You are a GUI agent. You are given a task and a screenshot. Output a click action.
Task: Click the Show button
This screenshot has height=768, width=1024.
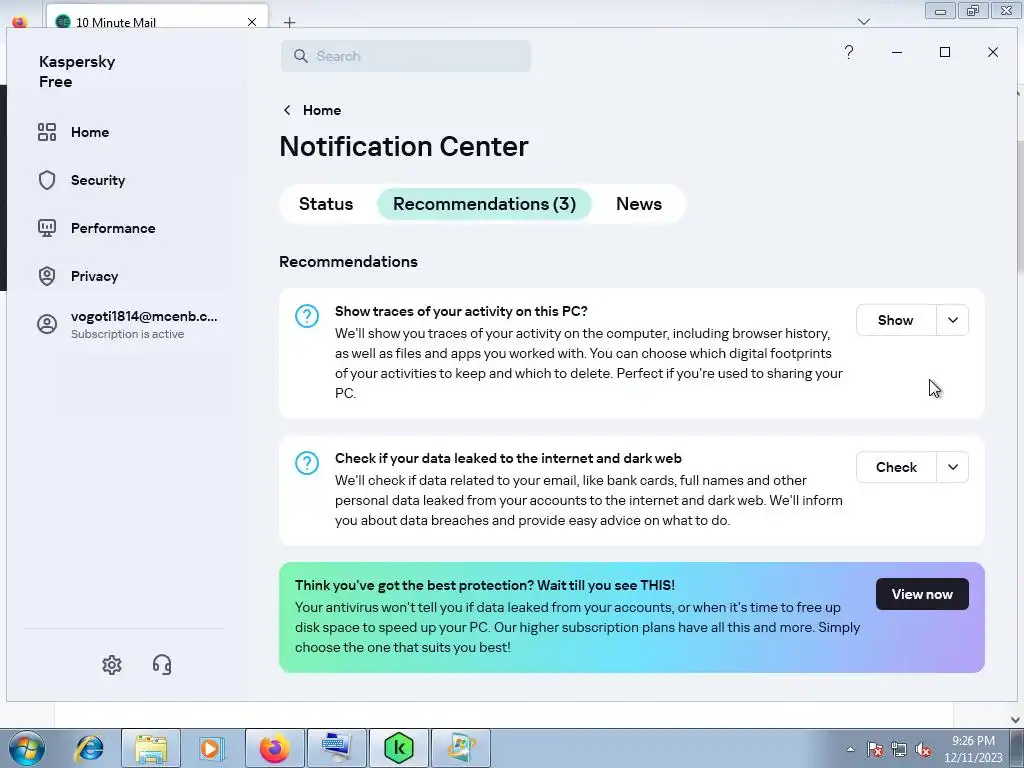click(895, 320)
